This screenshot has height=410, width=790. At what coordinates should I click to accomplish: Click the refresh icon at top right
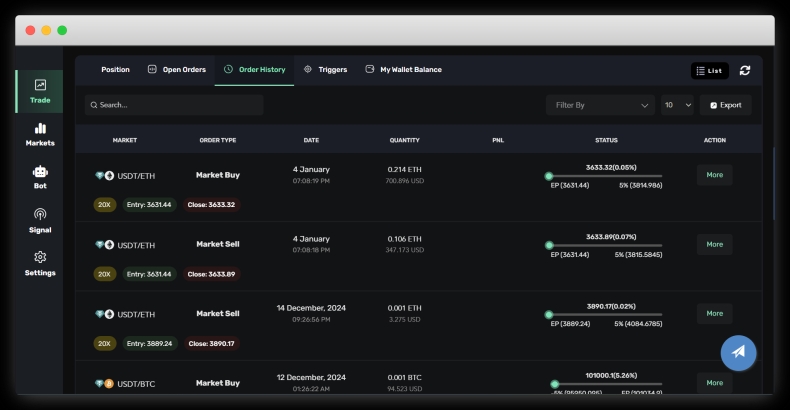tap(745, 70)
